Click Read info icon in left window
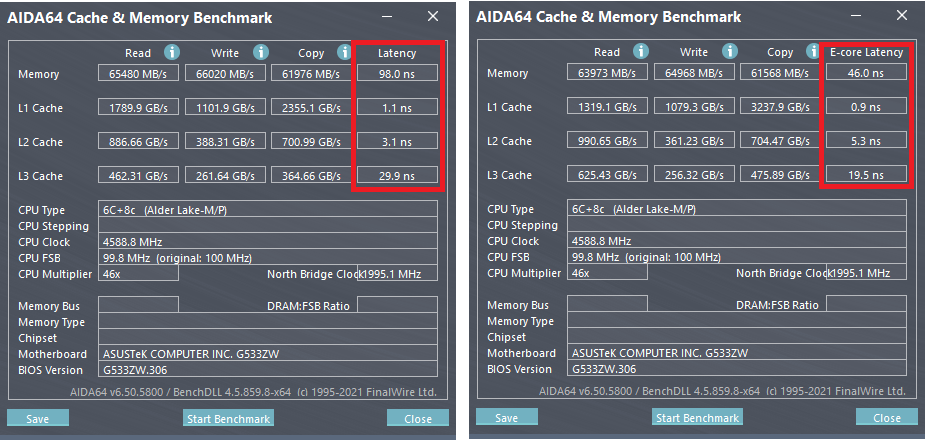The width and height of the screenshot is (927, 441). pos(171,53)
